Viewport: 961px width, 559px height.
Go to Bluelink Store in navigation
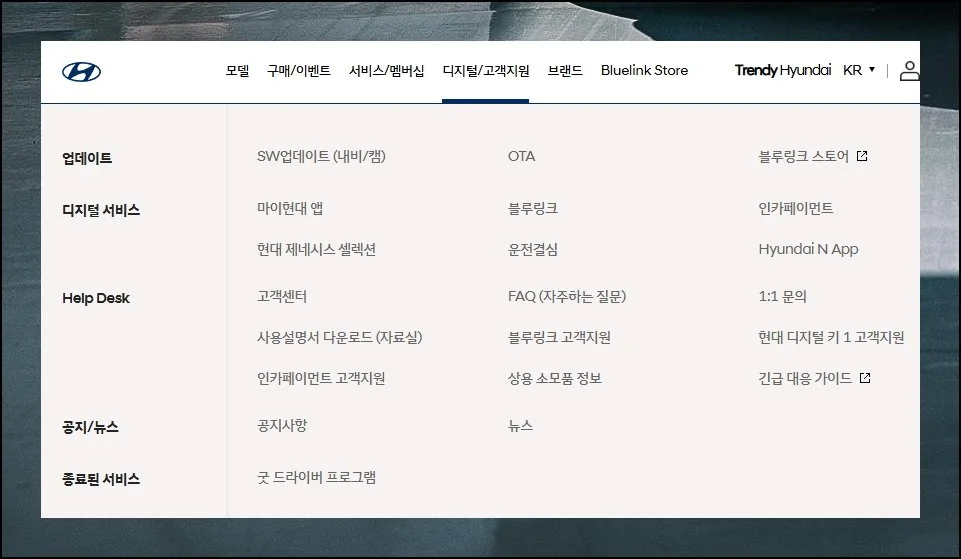tap(644, 71)
